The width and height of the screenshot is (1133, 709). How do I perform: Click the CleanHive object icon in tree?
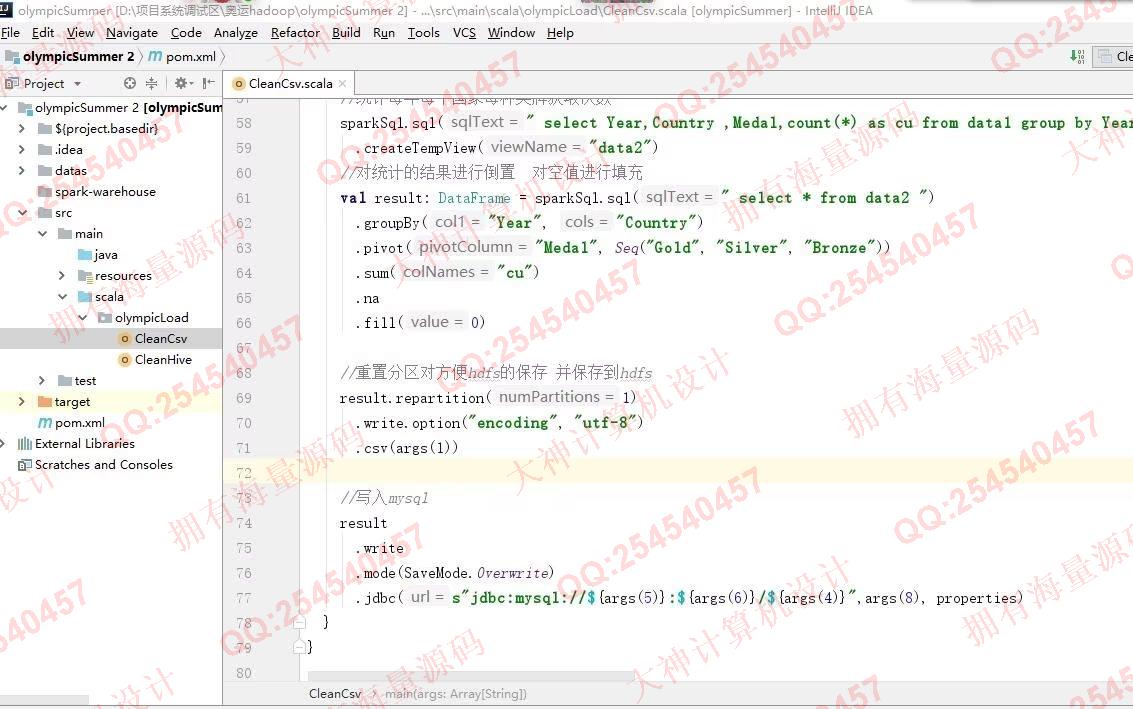coord(125,359)
